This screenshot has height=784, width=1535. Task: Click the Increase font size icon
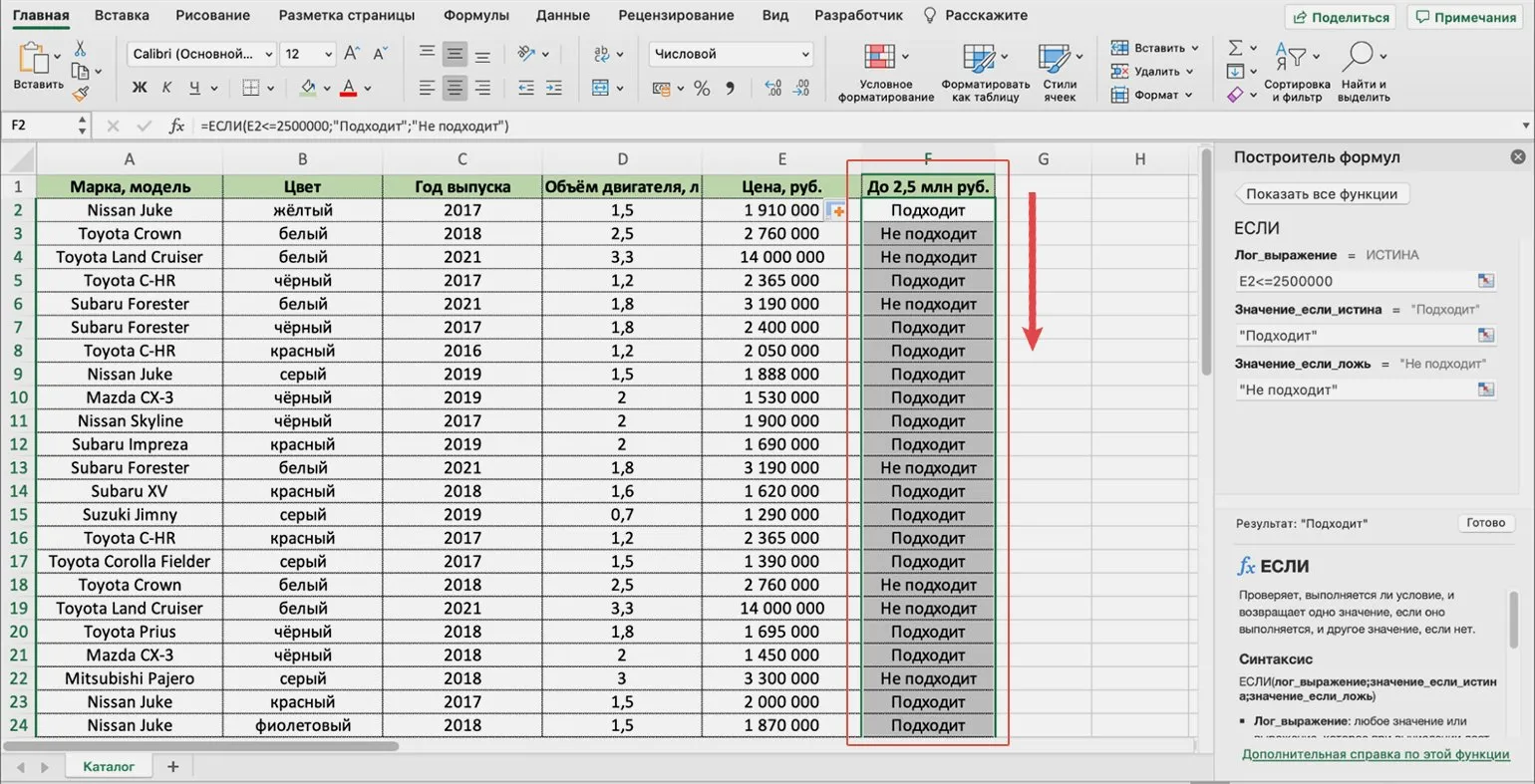[351, 54]
